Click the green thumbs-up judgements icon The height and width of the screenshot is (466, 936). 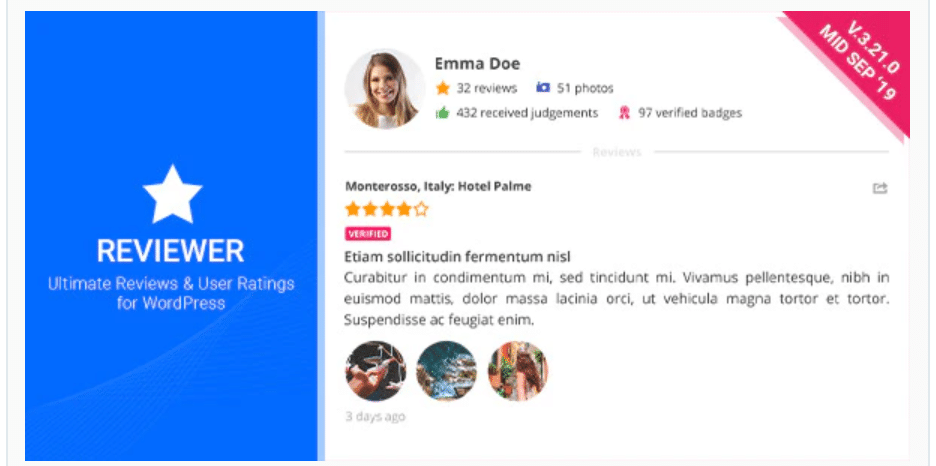[x=442, y=112]
